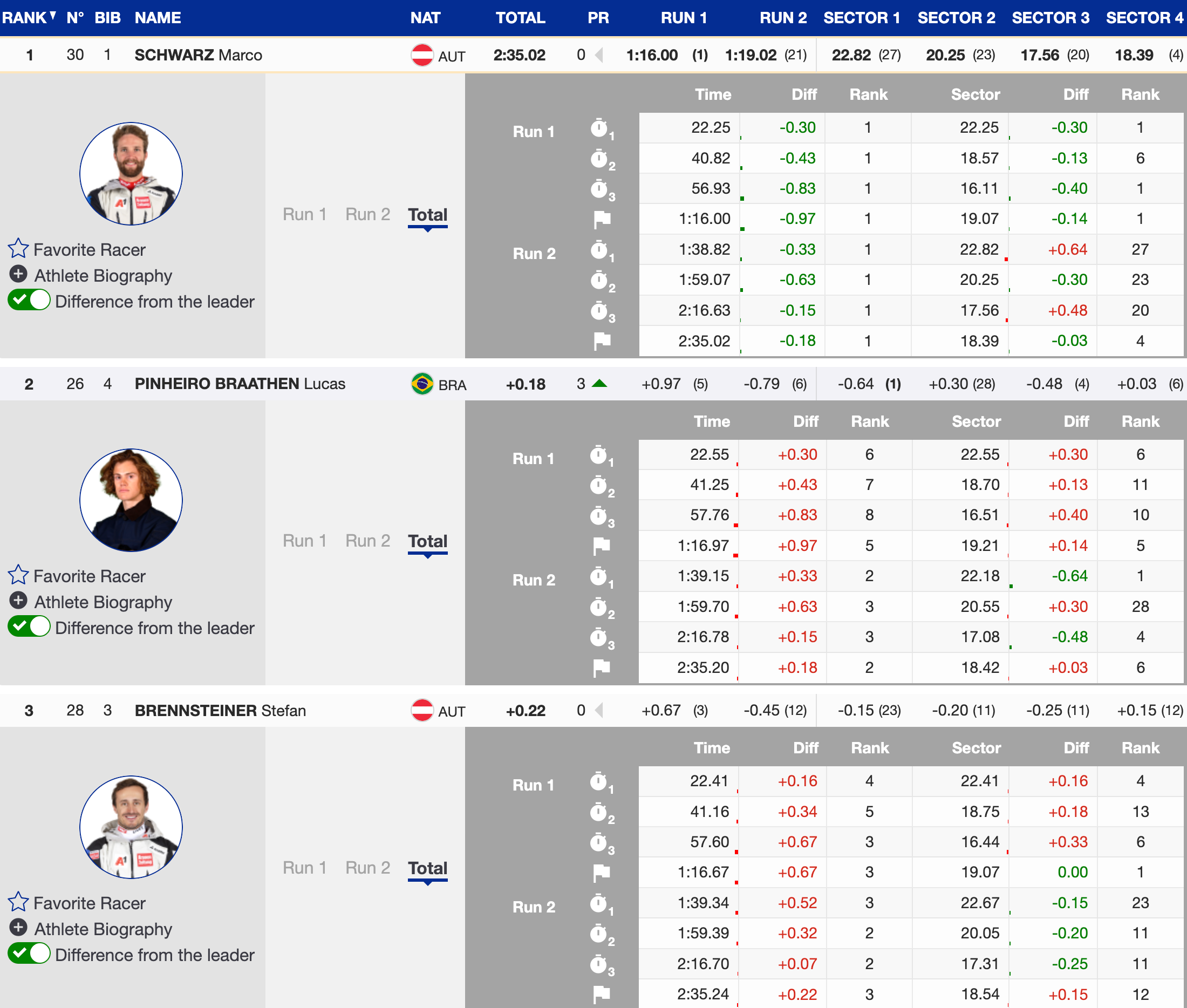Click Austrian flag icon beside Schwarz
This screenshot has width=1187, height=1008.
click(422, 56)
